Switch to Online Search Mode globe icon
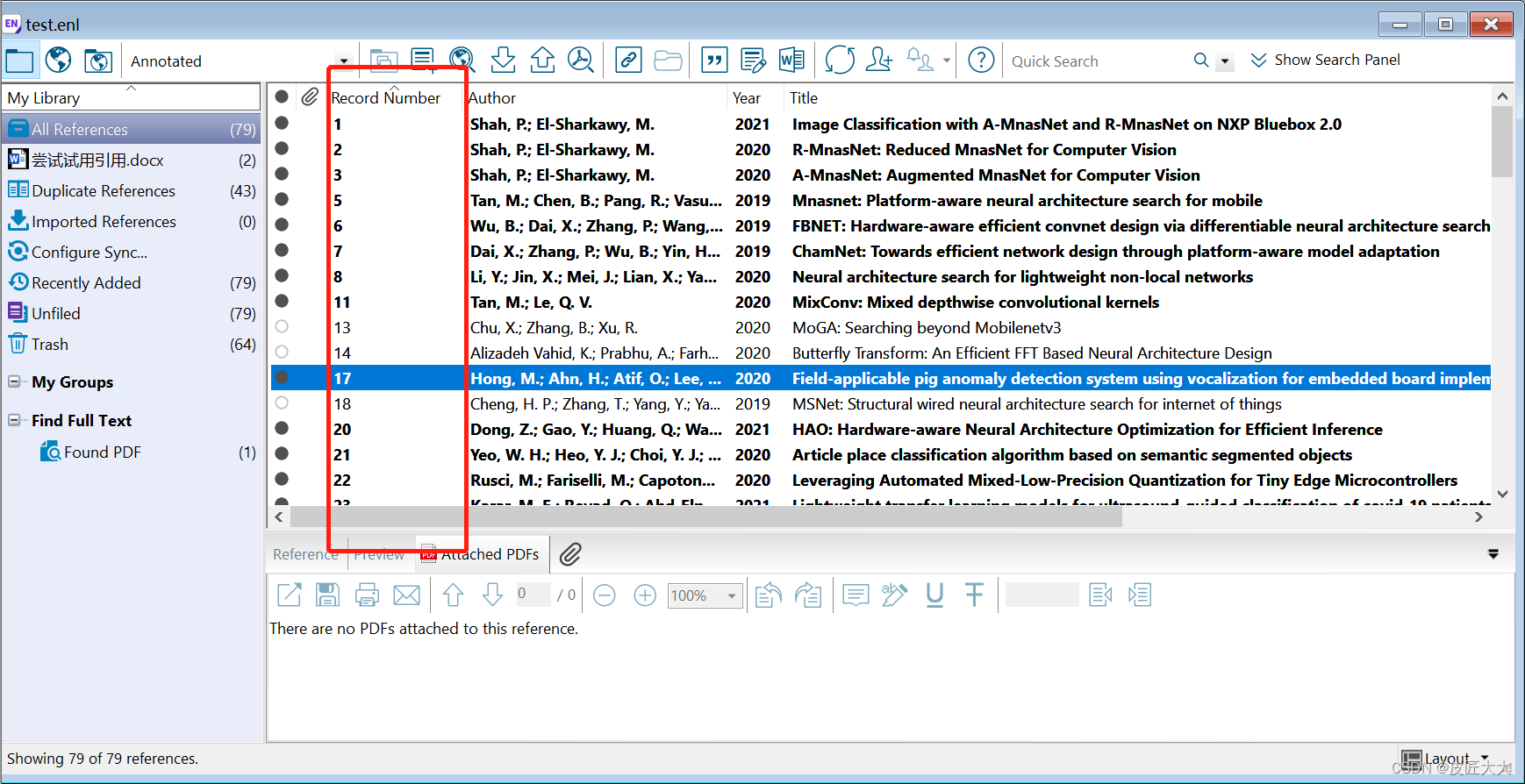This screenshot has width=1525, height=784. 59,61
